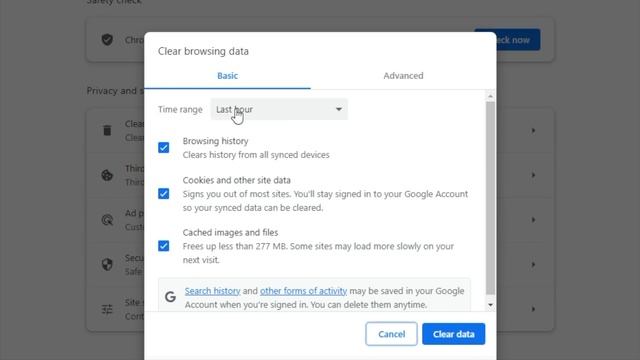The image size is (640, 360).
Task: Cancel the Clear browsing data dialog
Action: (x=391, y=334)
